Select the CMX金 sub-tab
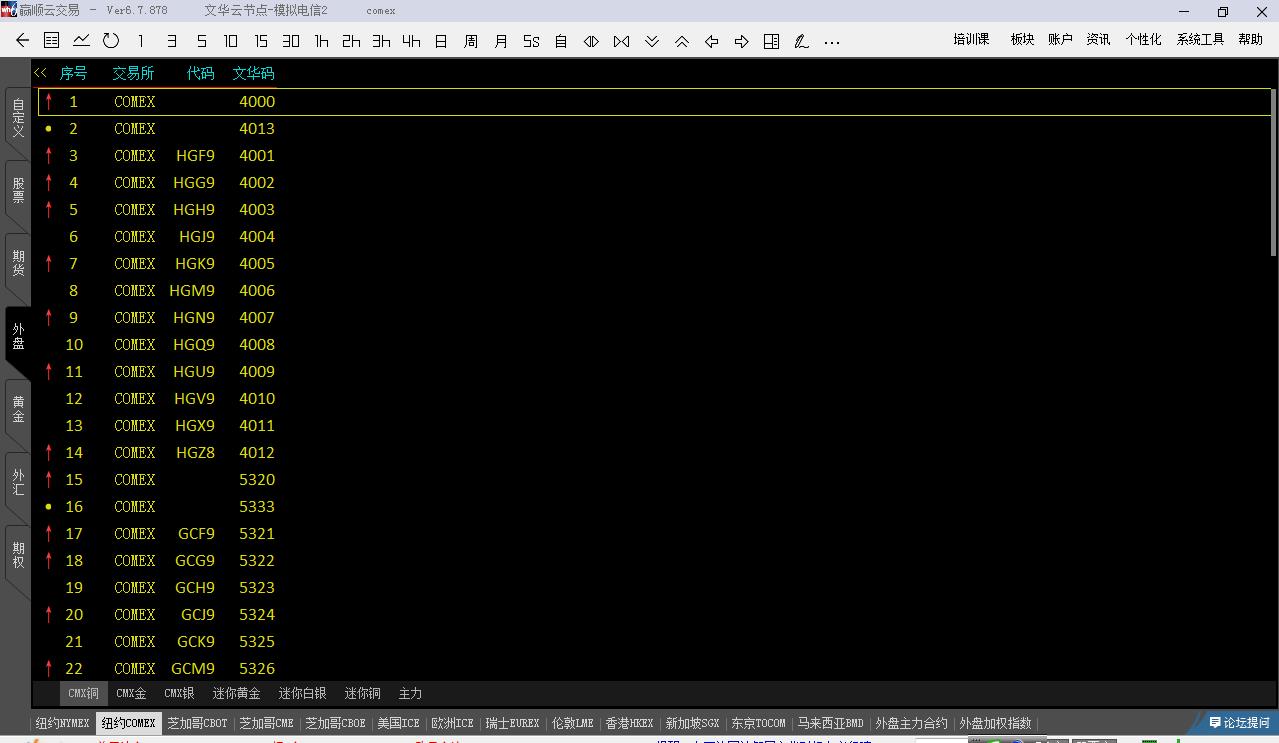 (131, 693)
